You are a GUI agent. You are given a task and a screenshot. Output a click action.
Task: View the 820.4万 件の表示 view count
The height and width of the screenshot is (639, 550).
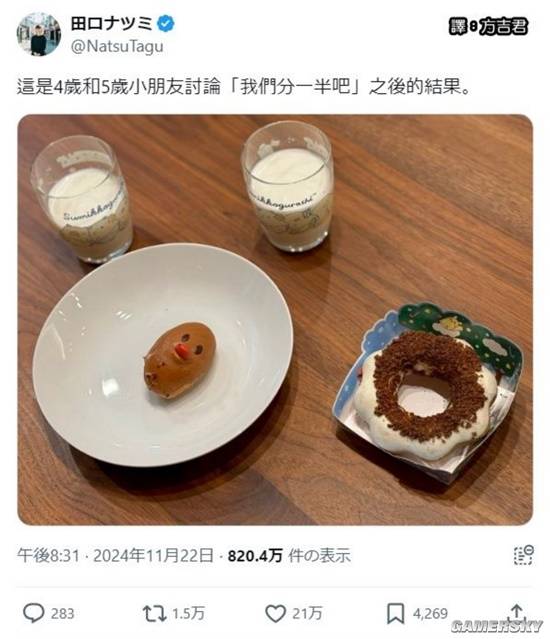[x=289, y=555]
